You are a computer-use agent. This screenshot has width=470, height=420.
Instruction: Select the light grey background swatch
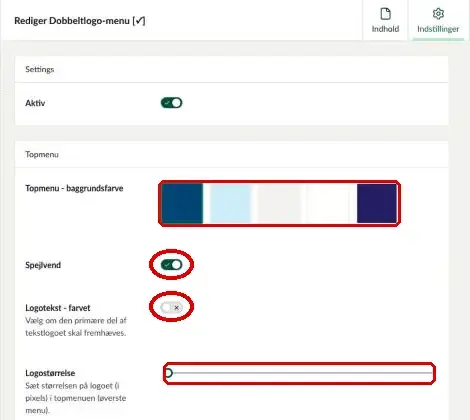[x=279, y=203]
